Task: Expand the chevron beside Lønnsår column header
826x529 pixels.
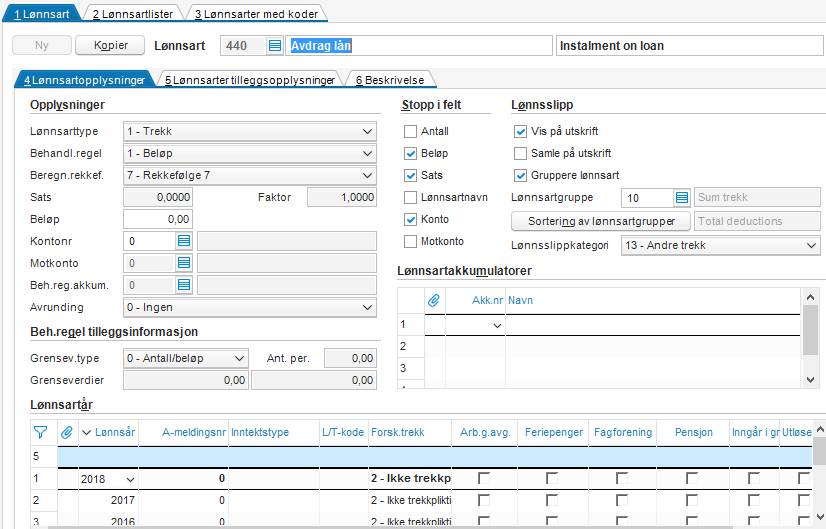Action: (87, 433)
